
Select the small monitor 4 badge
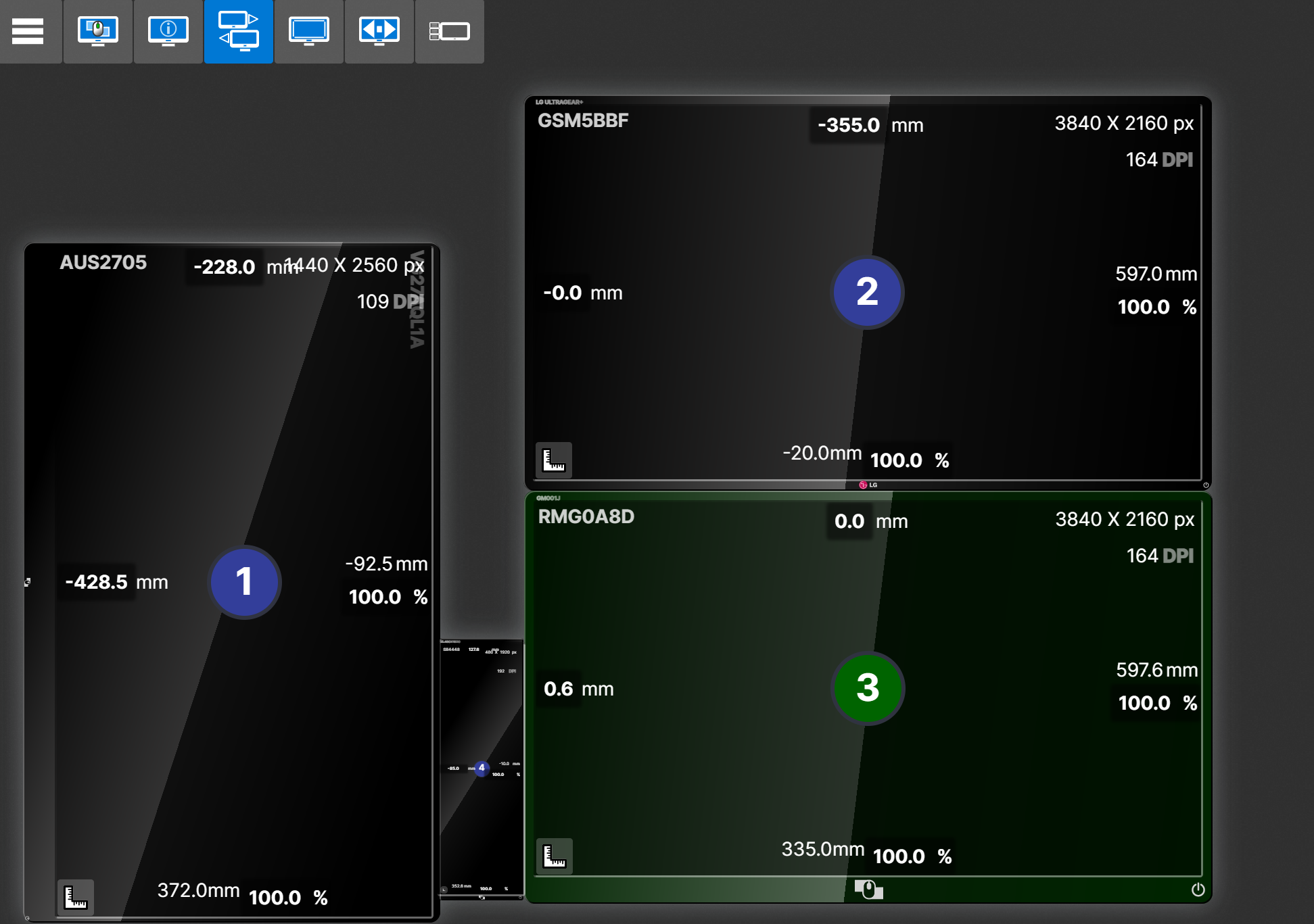click(482, 768)
